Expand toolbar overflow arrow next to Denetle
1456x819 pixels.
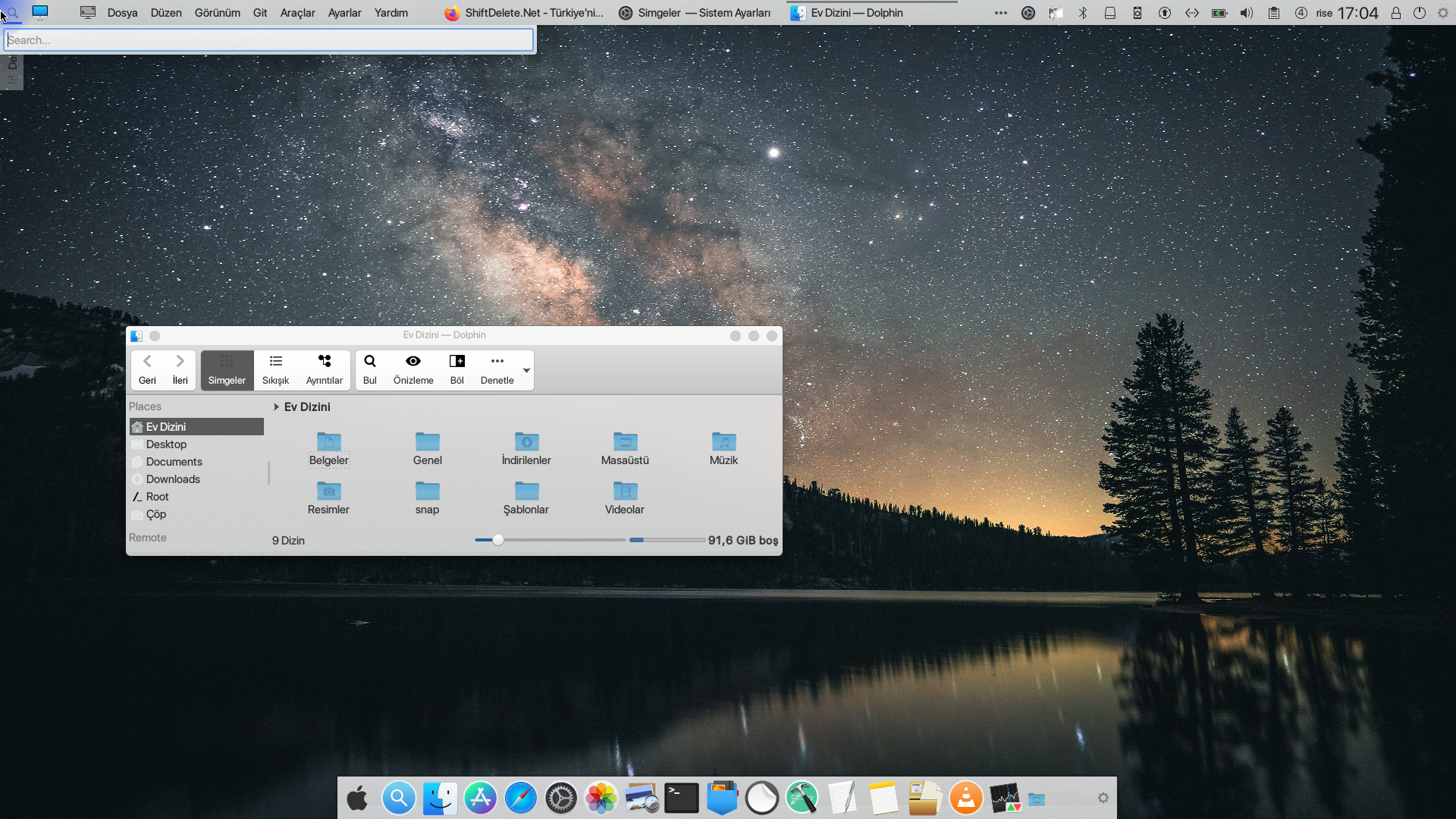click(x=526, y=370)
